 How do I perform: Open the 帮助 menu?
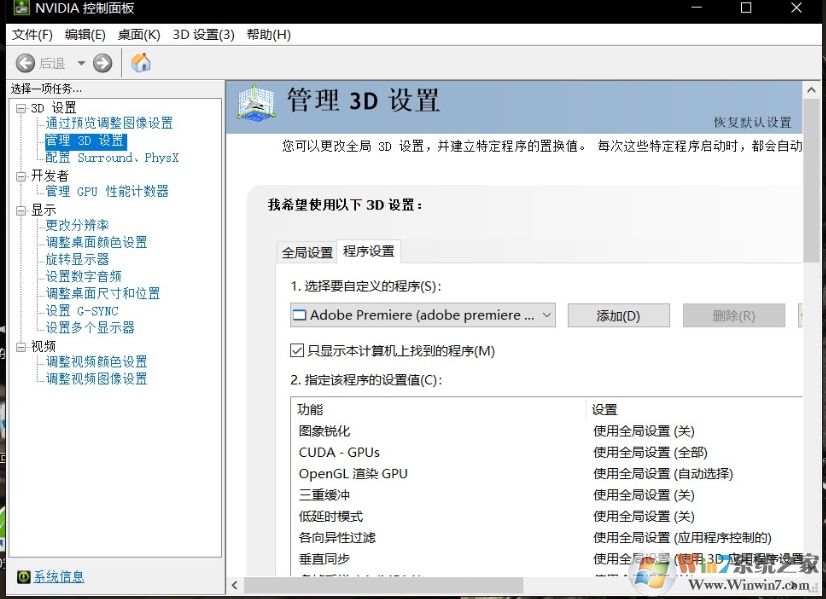[x=264, y=33]
